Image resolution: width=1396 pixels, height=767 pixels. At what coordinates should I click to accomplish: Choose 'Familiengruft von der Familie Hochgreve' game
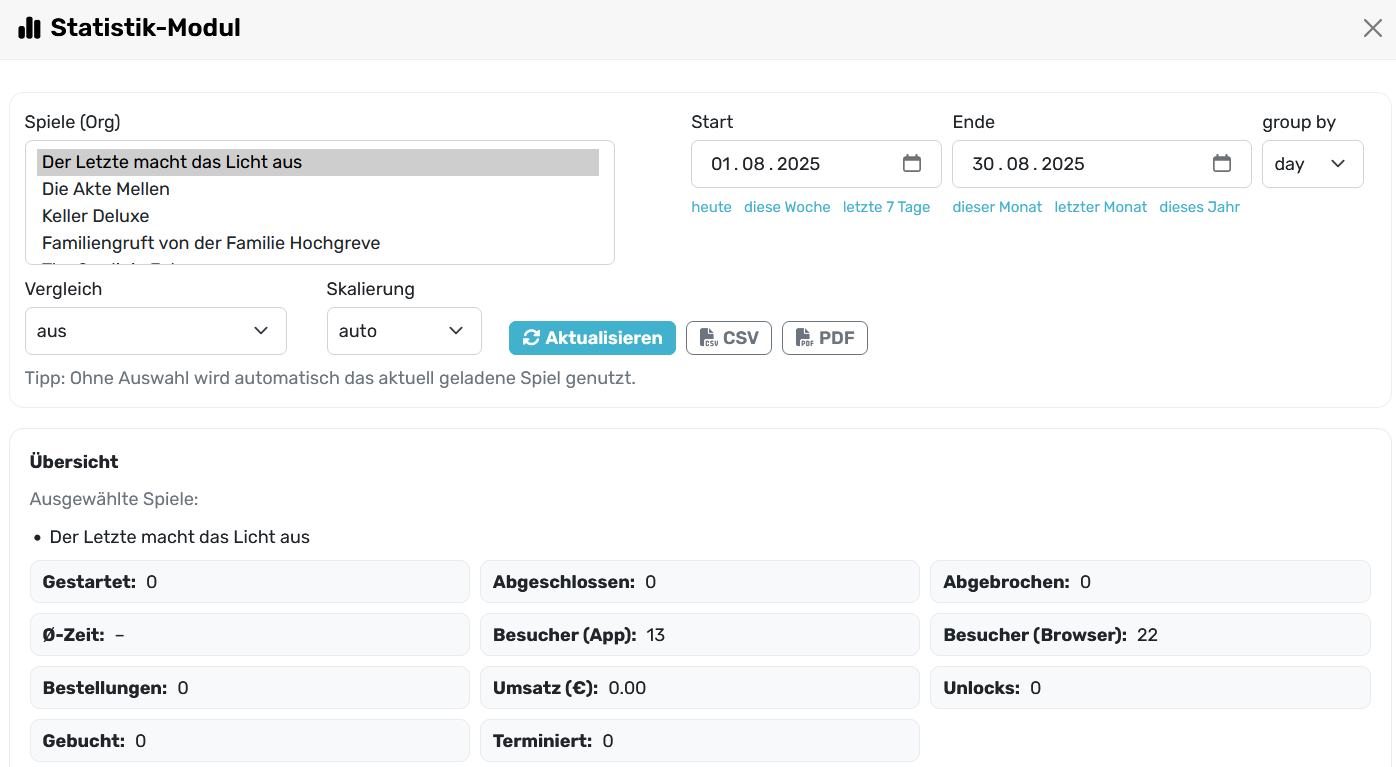coord(211,243)
